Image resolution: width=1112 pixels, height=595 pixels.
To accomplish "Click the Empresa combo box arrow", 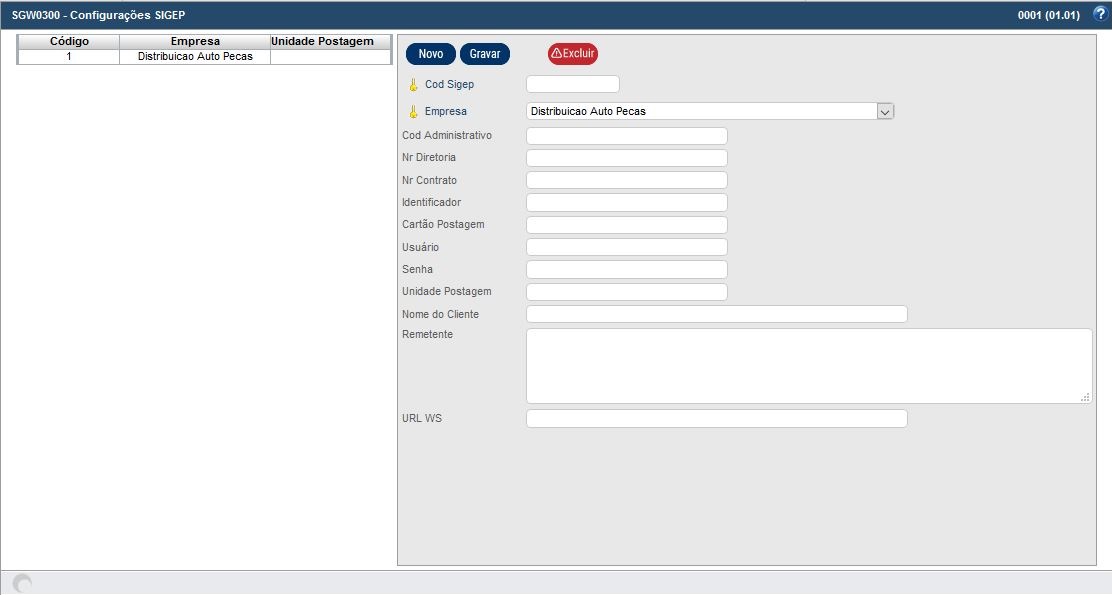I will click(884, 110).
